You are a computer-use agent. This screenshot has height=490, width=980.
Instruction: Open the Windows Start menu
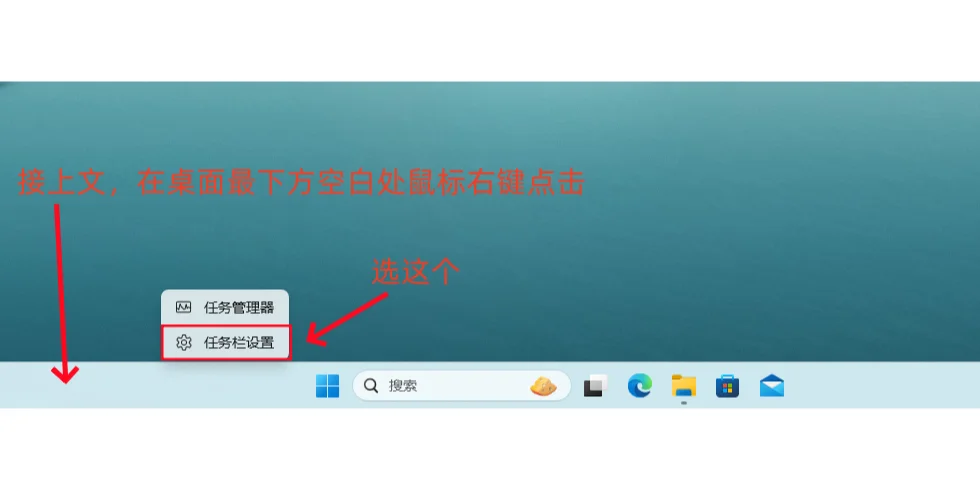click(x=328, y=386)
